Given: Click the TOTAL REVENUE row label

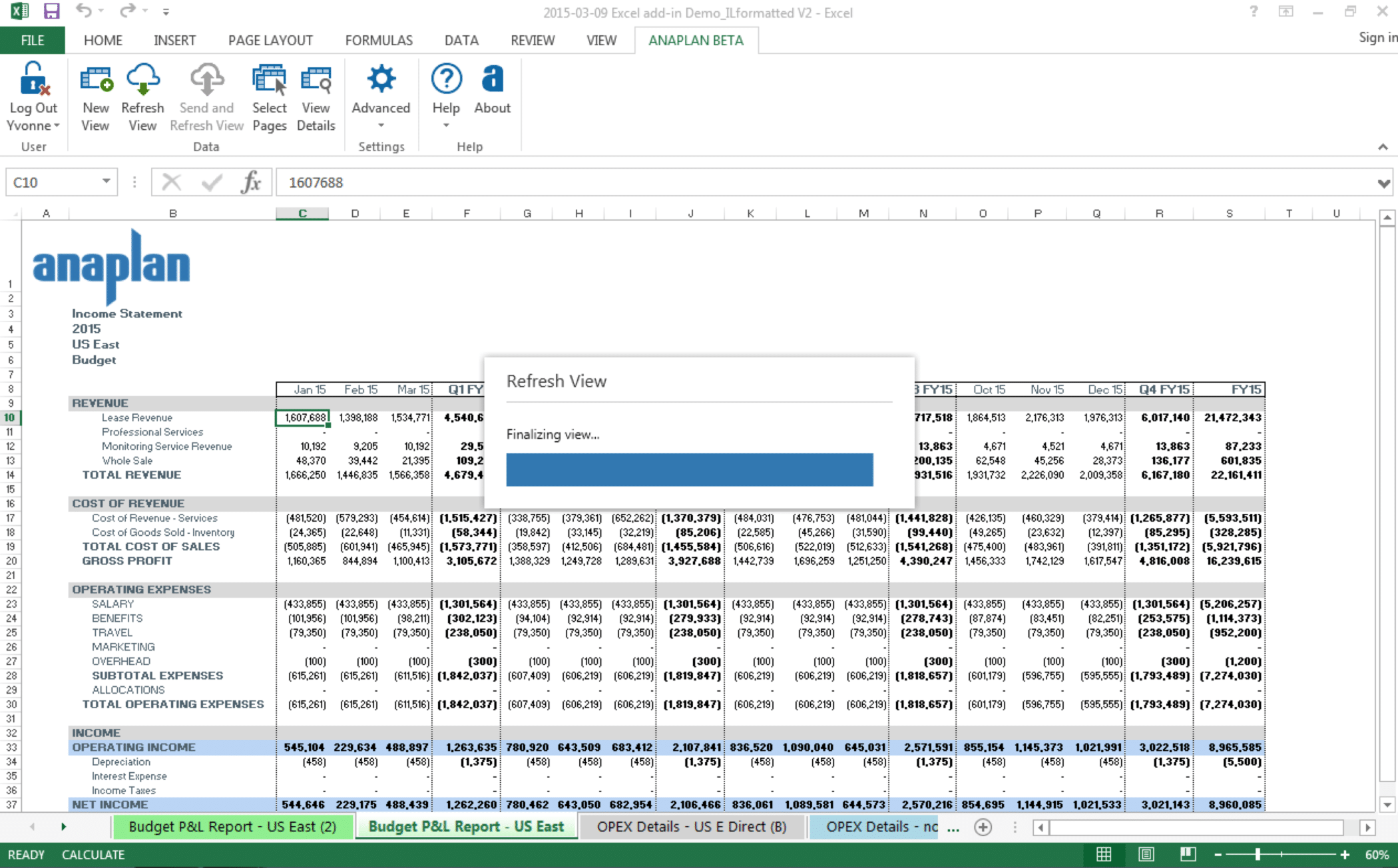Looking at the screenshot, I should pos(132,475).
